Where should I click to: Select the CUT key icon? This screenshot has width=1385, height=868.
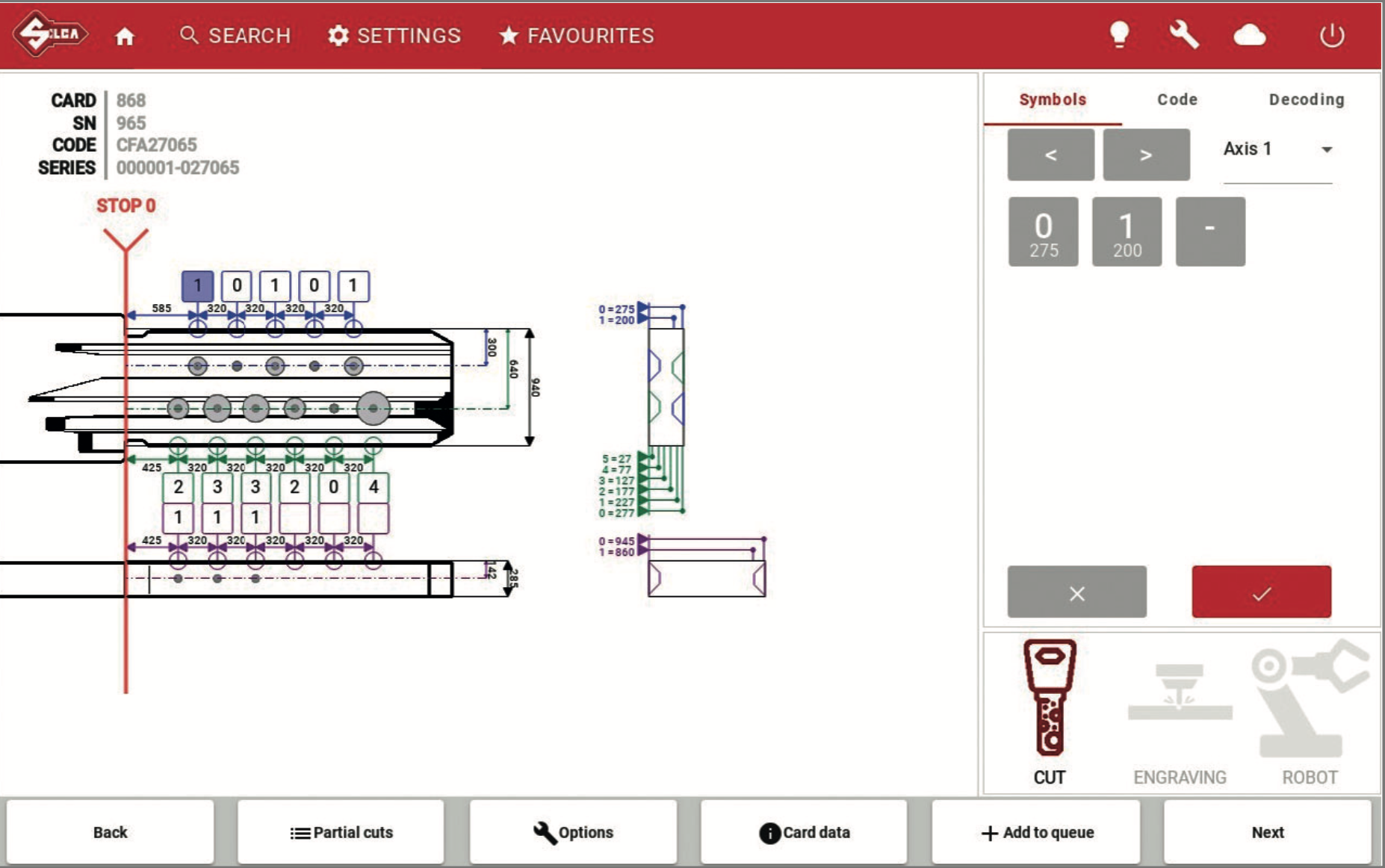click(1050, 698)
